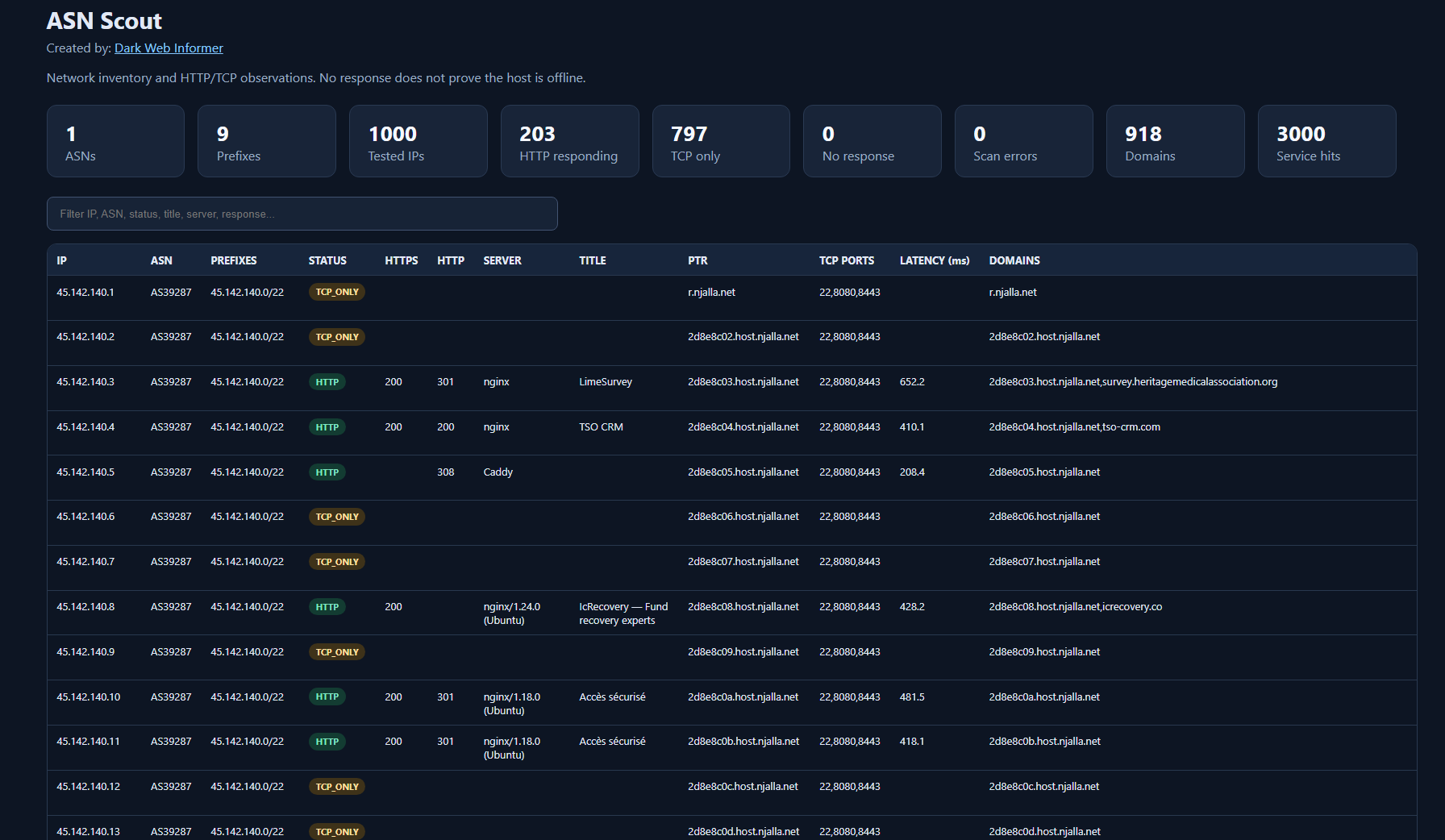The height and width of the screenshot is (840, 1445).
Task: Click the ASN Scout page title
Action: point(104,21)
